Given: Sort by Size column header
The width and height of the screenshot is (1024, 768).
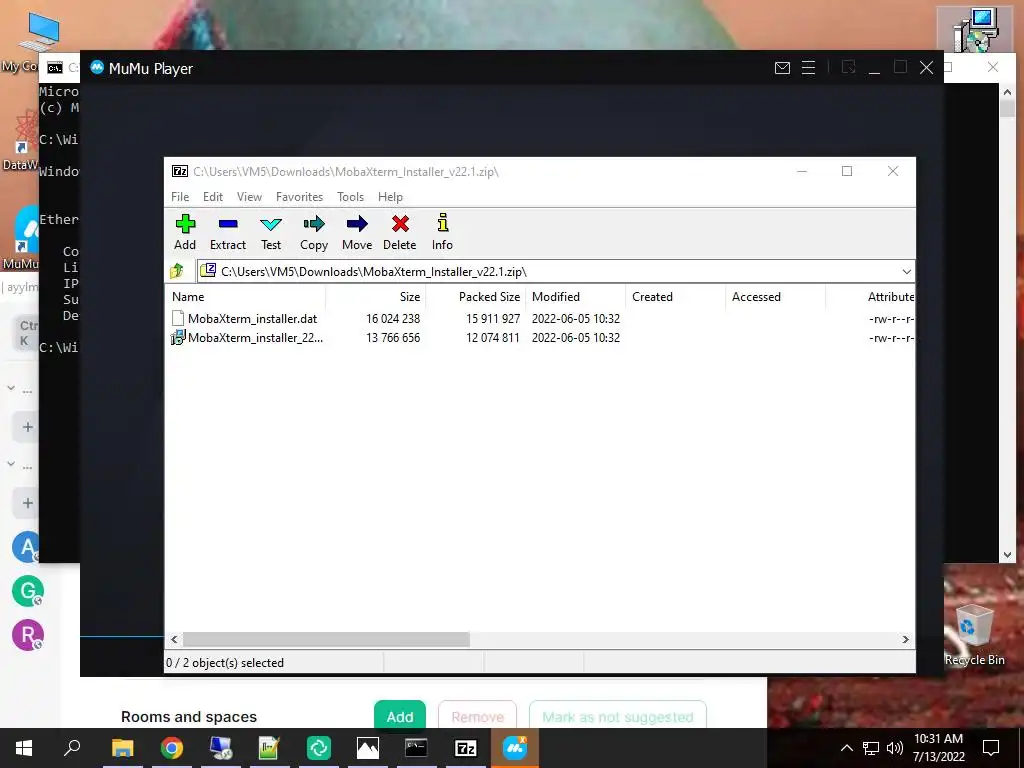Looking at the screenshot, I should (376, 296).
